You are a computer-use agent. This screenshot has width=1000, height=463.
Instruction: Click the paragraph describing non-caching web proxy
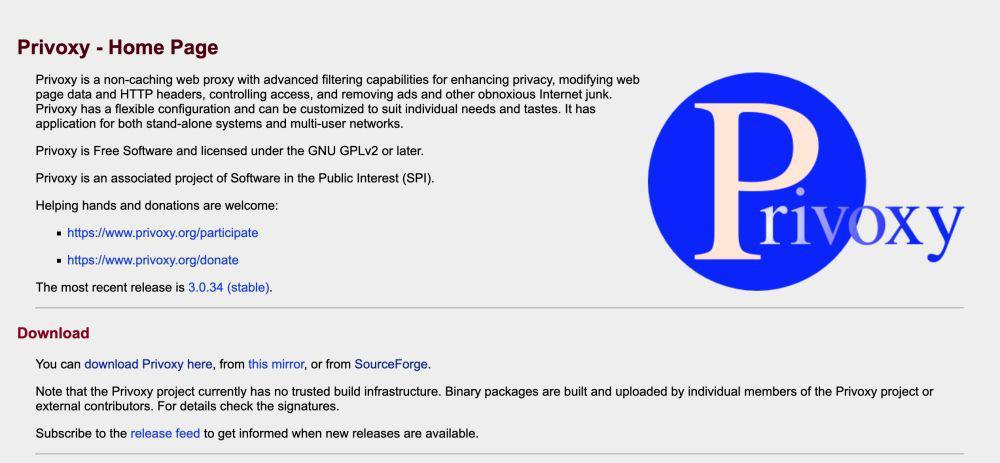click(x=337, y=101)
